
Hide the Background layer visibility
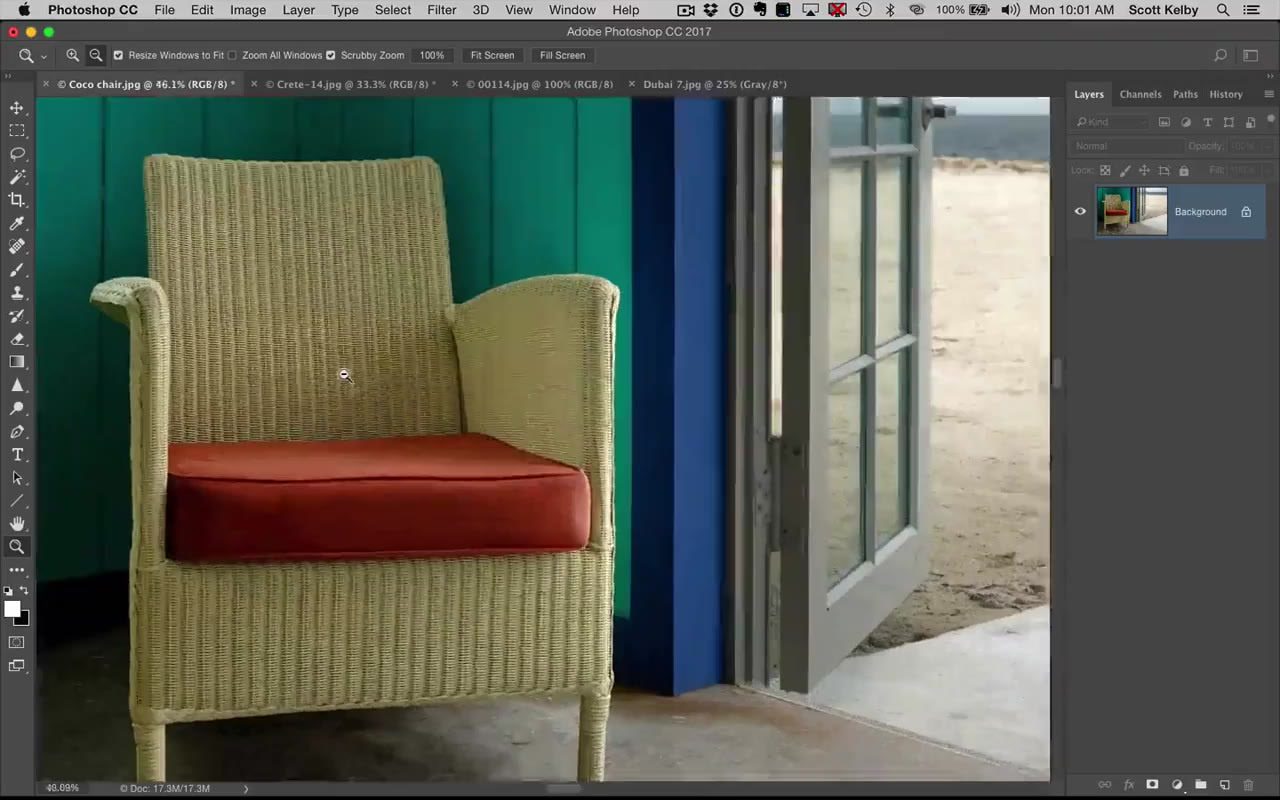coord(1080,211)
